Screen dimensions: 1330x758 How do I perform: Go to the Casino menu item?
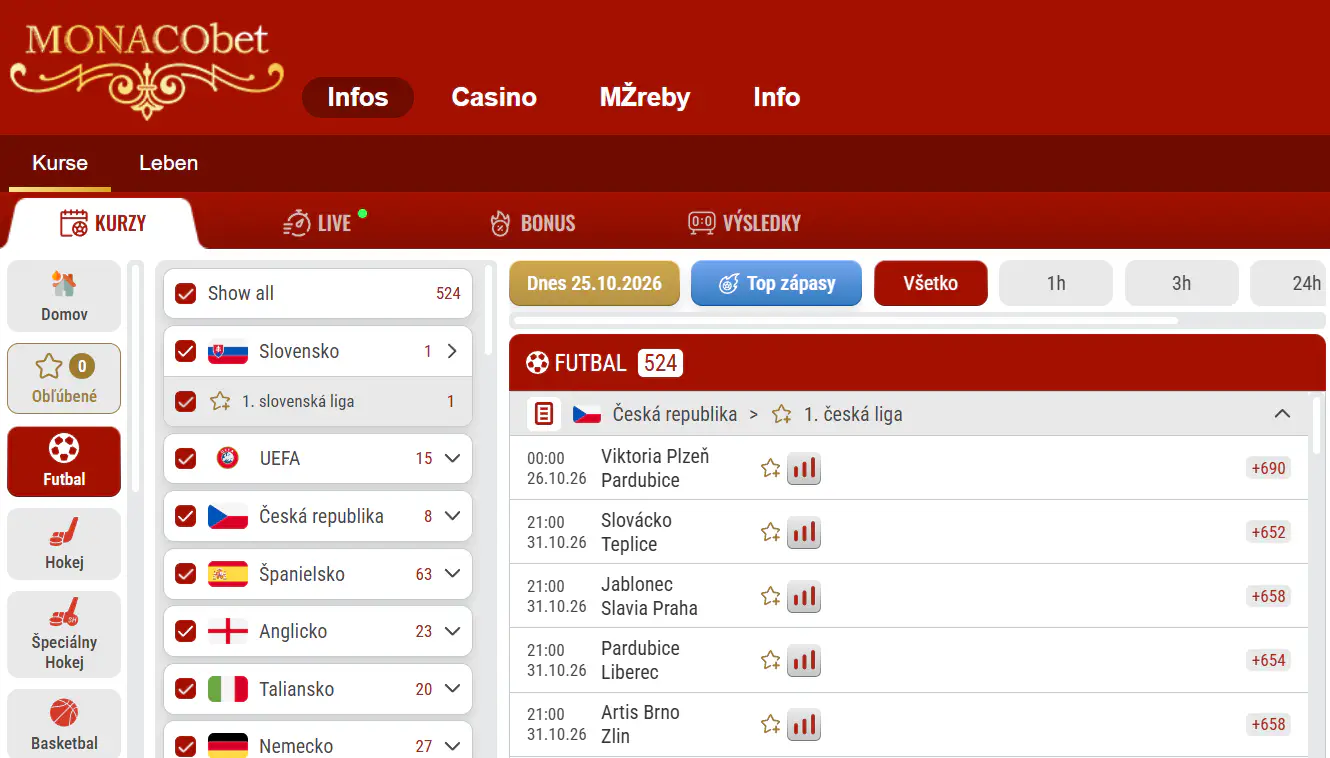coord(494,97)
